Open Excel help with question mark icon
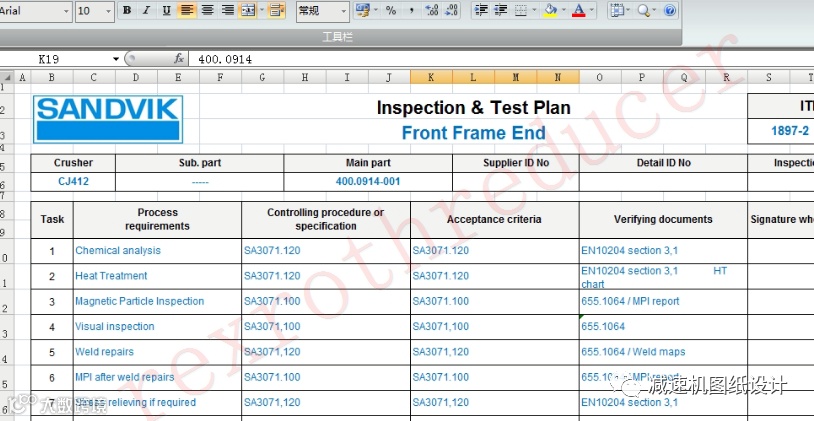814x421 pixels. (670, 10)
